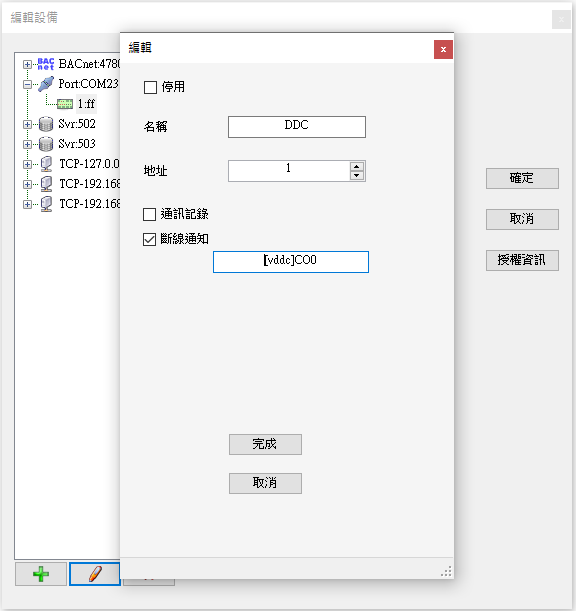
Task: Click the BACnet icon in the tree
Action: pos(46,64)
